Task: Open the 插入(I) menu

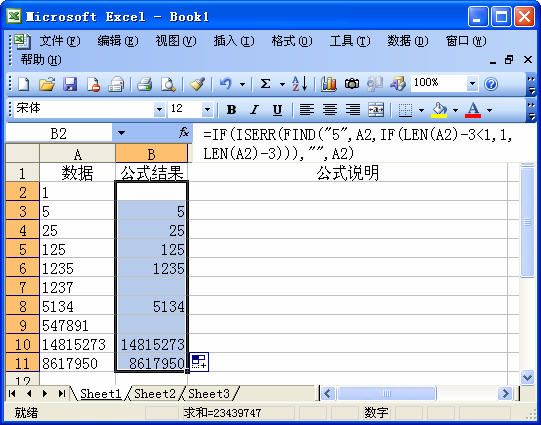Action: pos(234,41)
